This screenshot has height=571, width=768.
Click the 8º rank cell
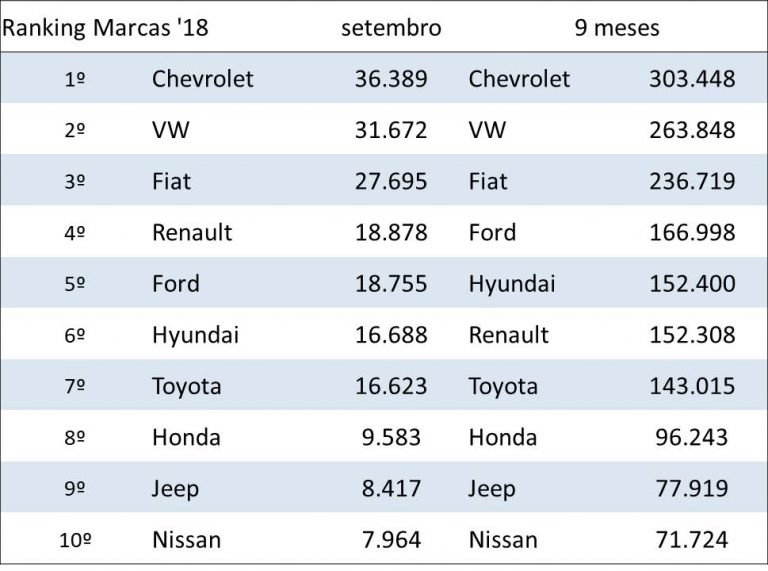click(x=74, y=438)
